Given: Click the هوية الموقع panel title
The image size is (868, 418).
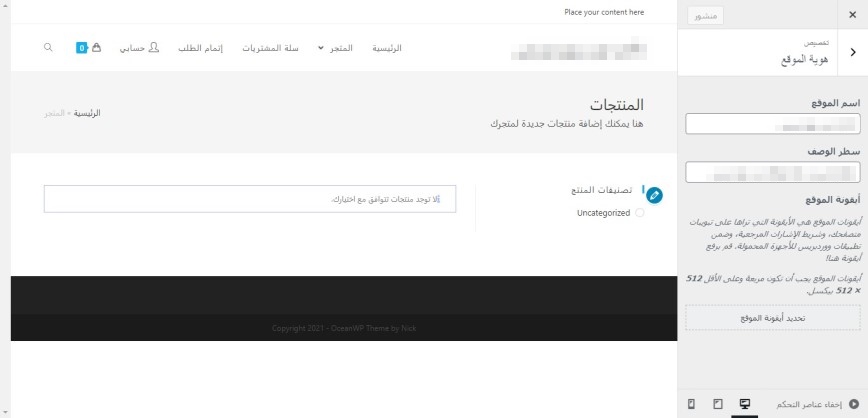Looking at the screenshot, I should click(x=805, y=60).
